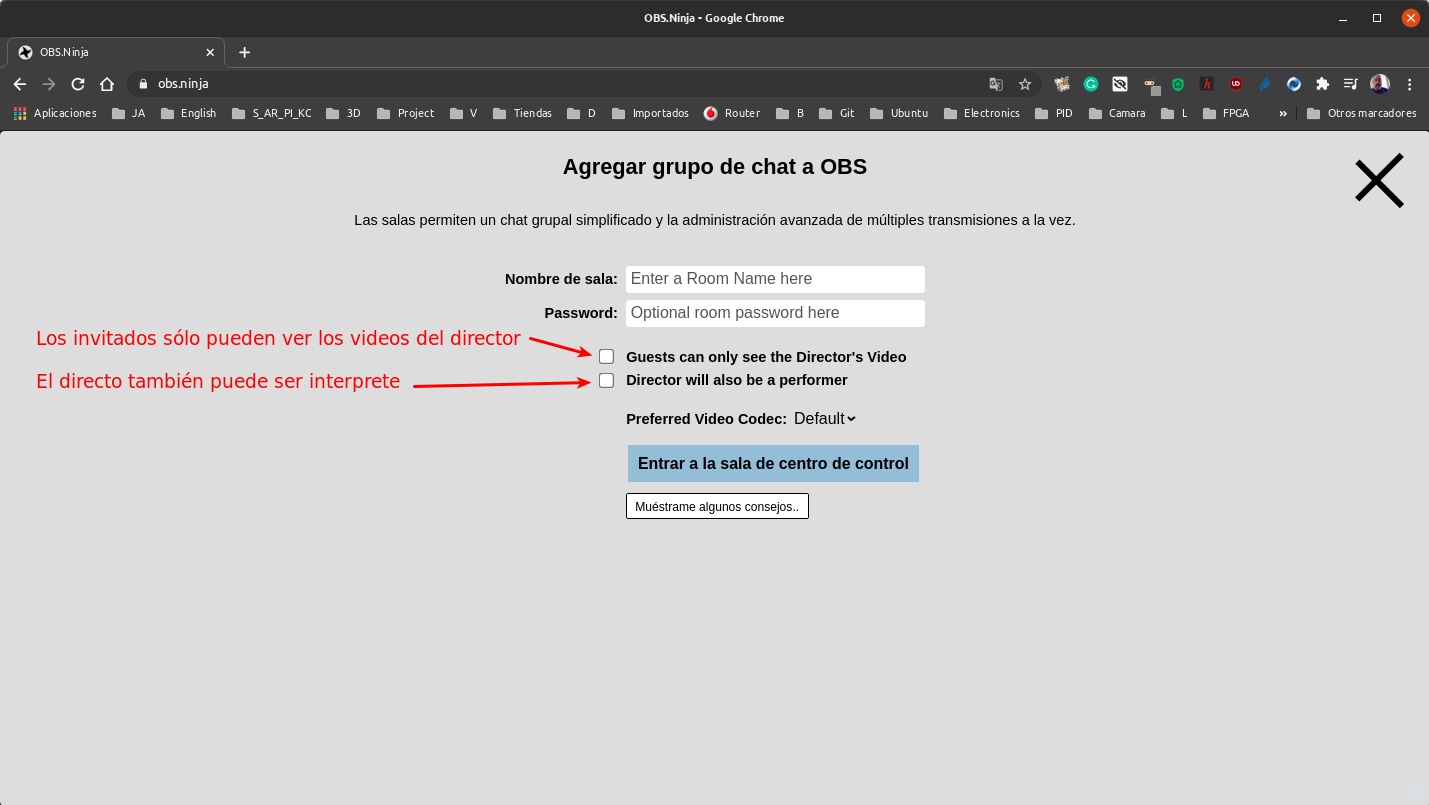1429x805 pixels.
Task: Click Muéstrame algunos consejos button
Action: (x=717, y=506)
